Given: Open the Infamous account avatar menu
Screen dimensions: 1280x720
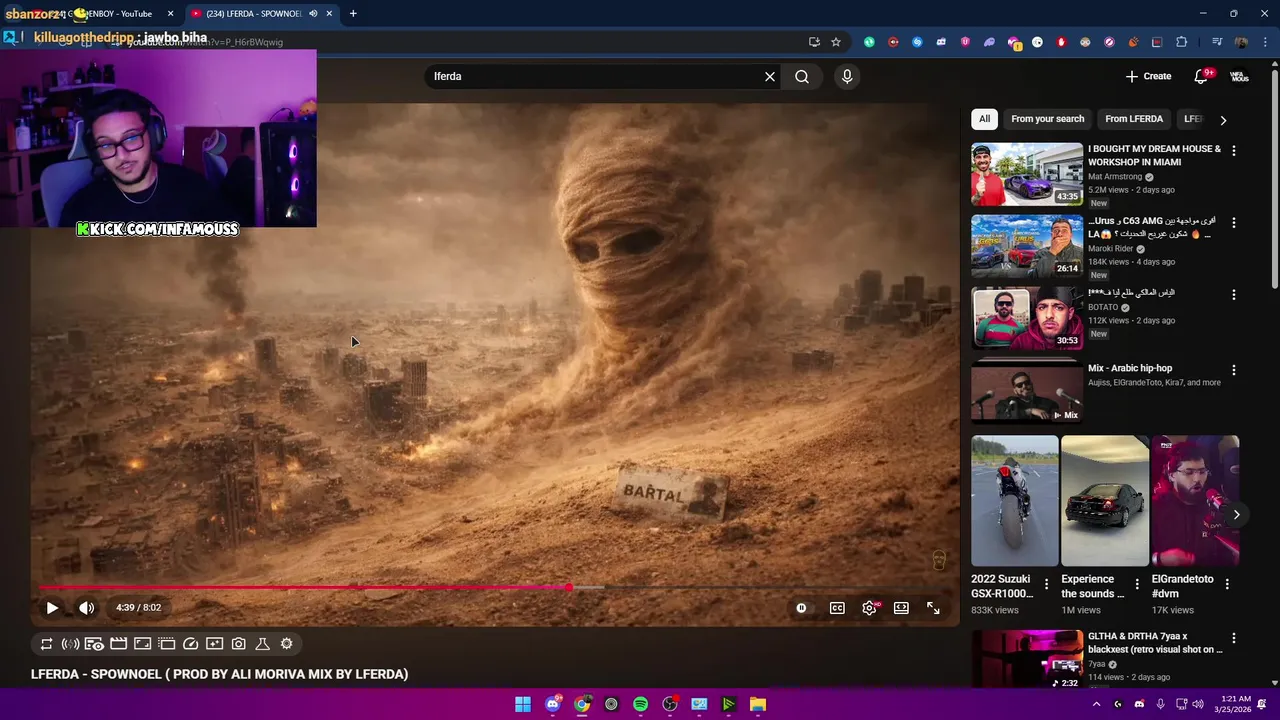Looking at the screenshot, I should (1239, 76).
